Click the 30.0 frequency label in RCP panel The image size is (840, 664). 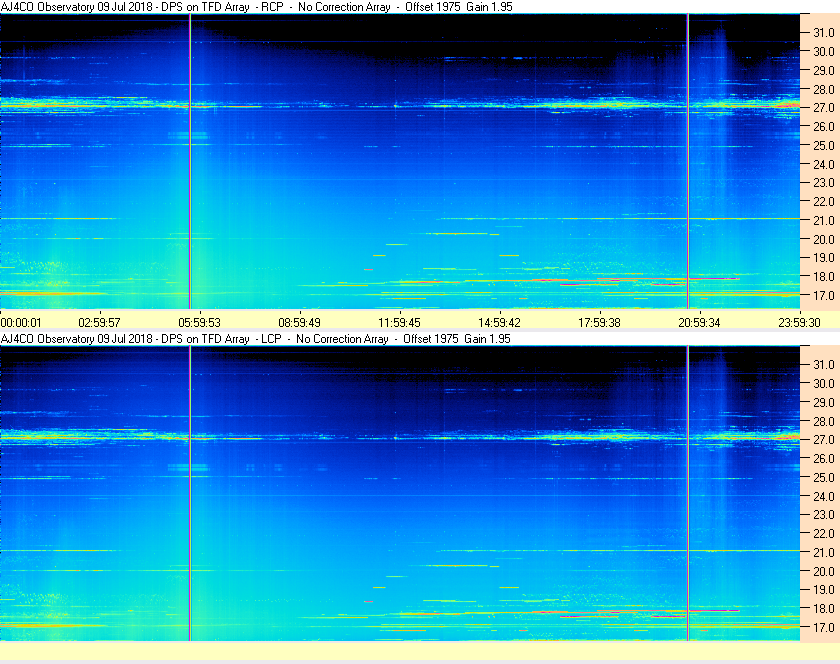[x=824, y=51]
